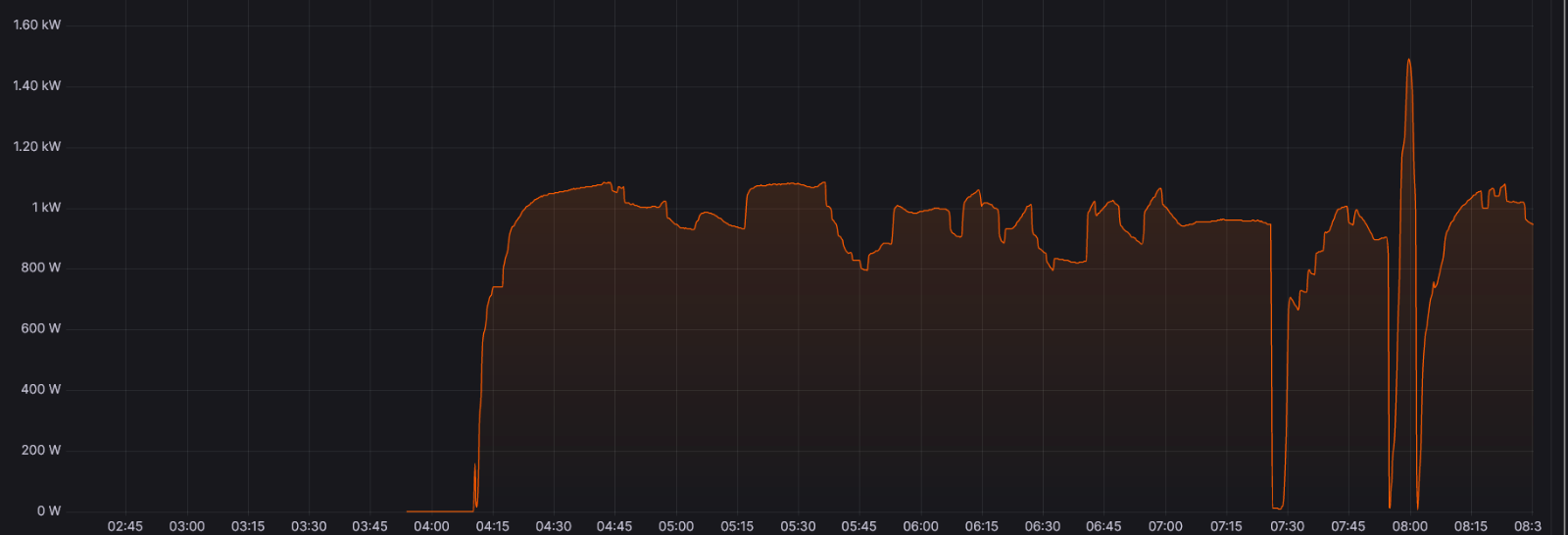Screen dimensions: 1568x535
Task: Click the 06:00 time axis label
Action: point(920,526)
